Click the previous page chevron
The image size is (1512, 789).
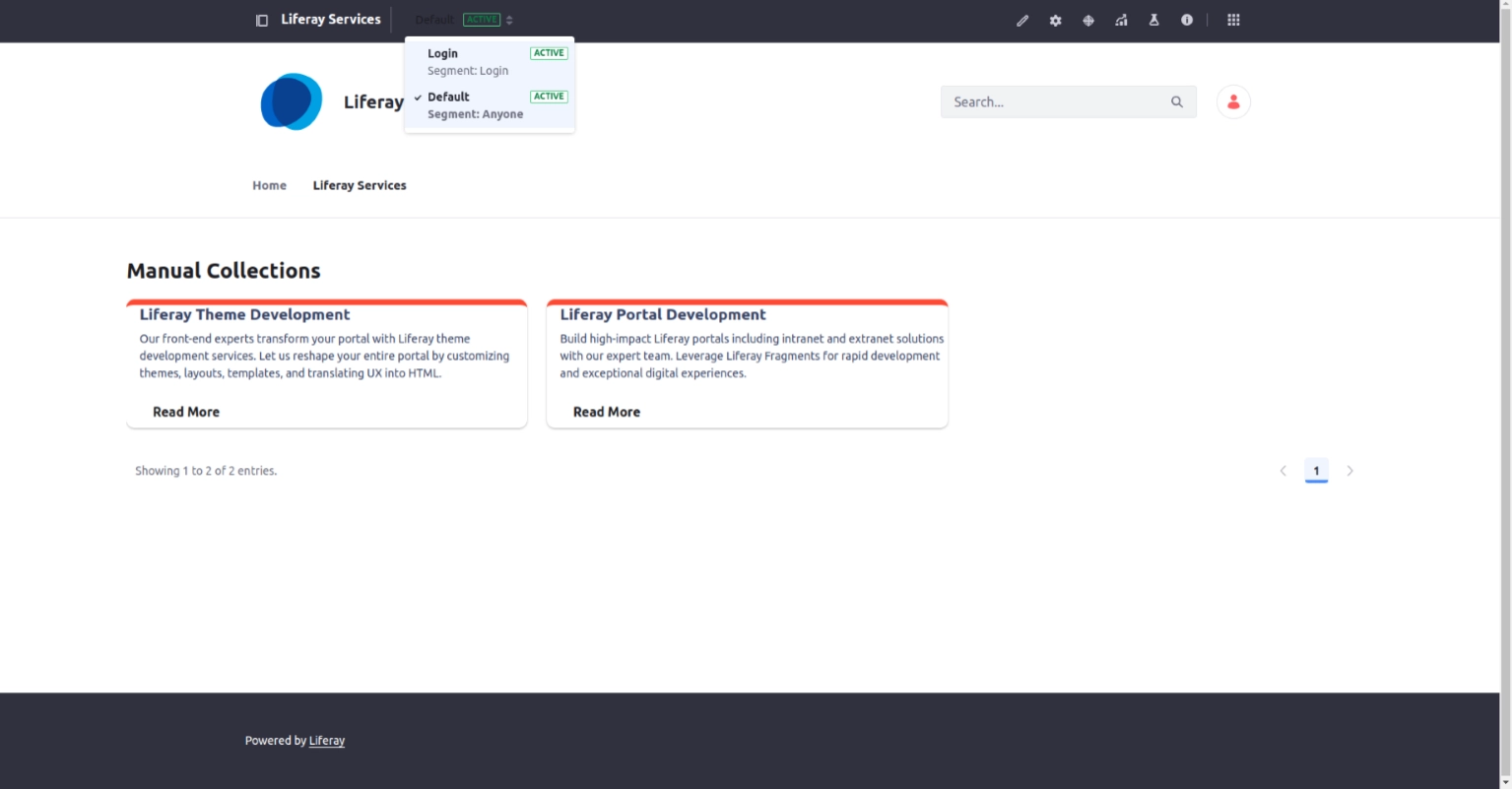point(1282,471)
